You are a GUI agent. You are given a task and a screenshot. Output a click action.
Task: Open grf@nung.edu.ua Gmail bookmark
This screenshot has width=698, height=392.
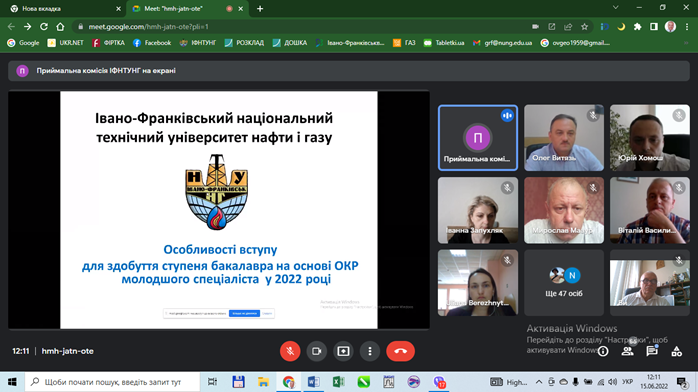tap(503, 43)
